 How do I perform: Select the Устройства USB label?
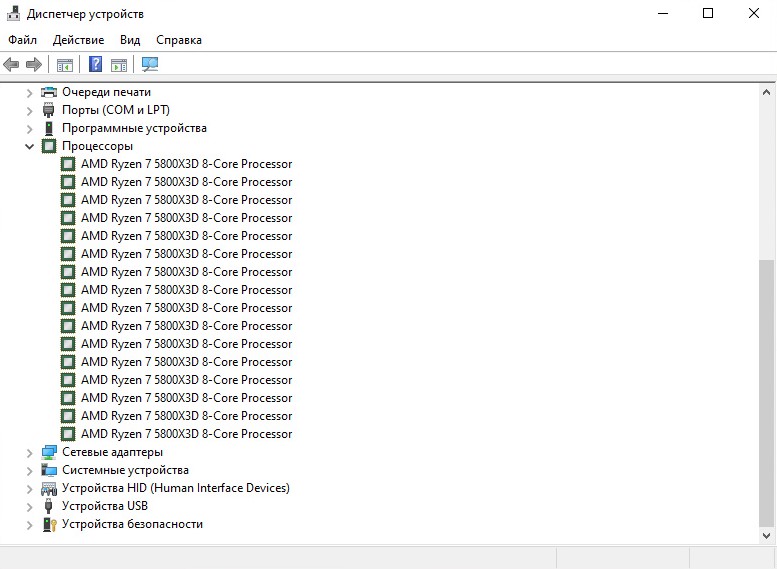tap(105, 506)
